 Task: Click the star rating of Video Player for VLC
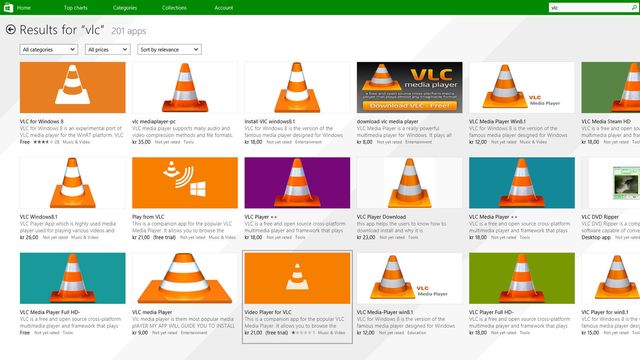[x=301, y=333]
